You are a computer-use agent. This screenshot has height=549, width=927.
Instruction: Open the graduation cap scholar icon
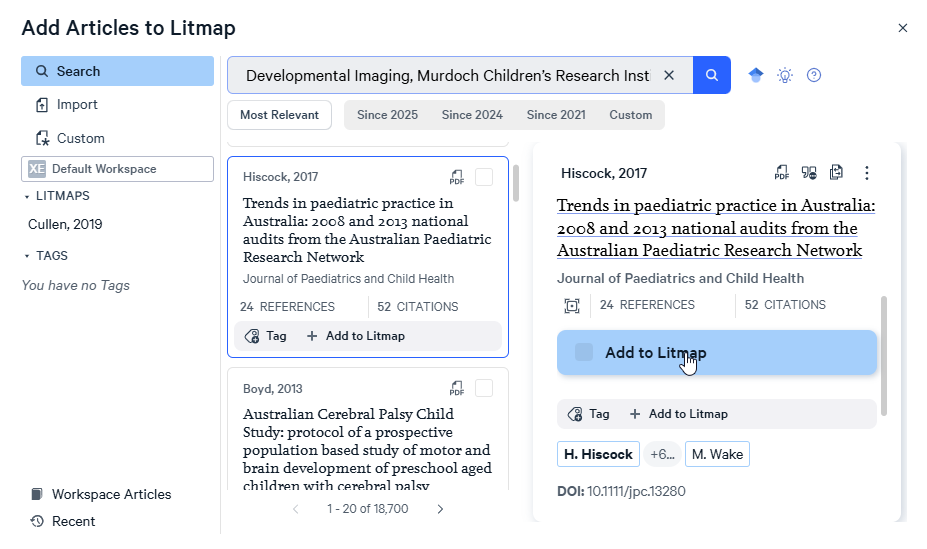pyautogui.click(x=756, y=75)
